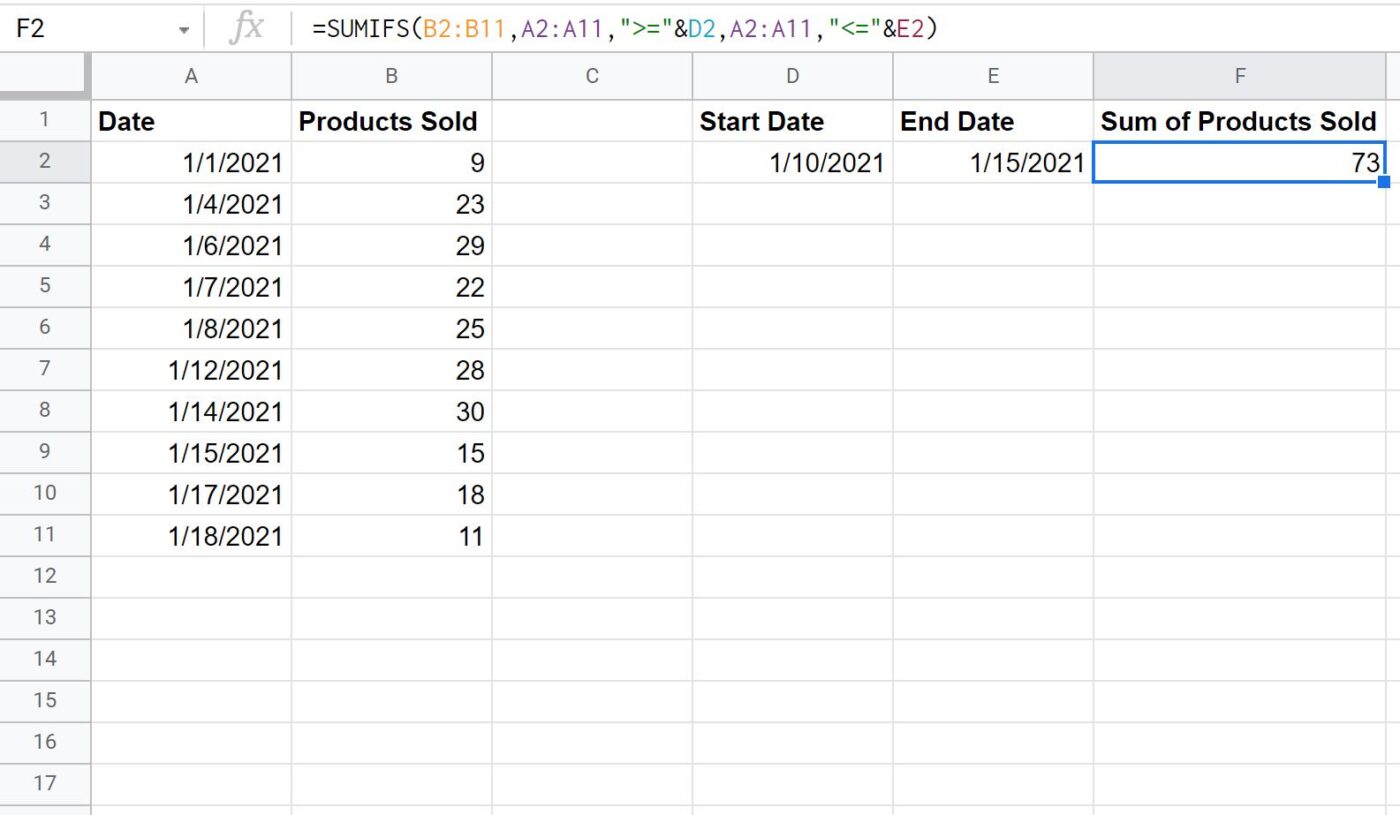The width and height of the screenshot is (1400, 815).
Task: Select Products Sold value 9
Action: (391, 162)
